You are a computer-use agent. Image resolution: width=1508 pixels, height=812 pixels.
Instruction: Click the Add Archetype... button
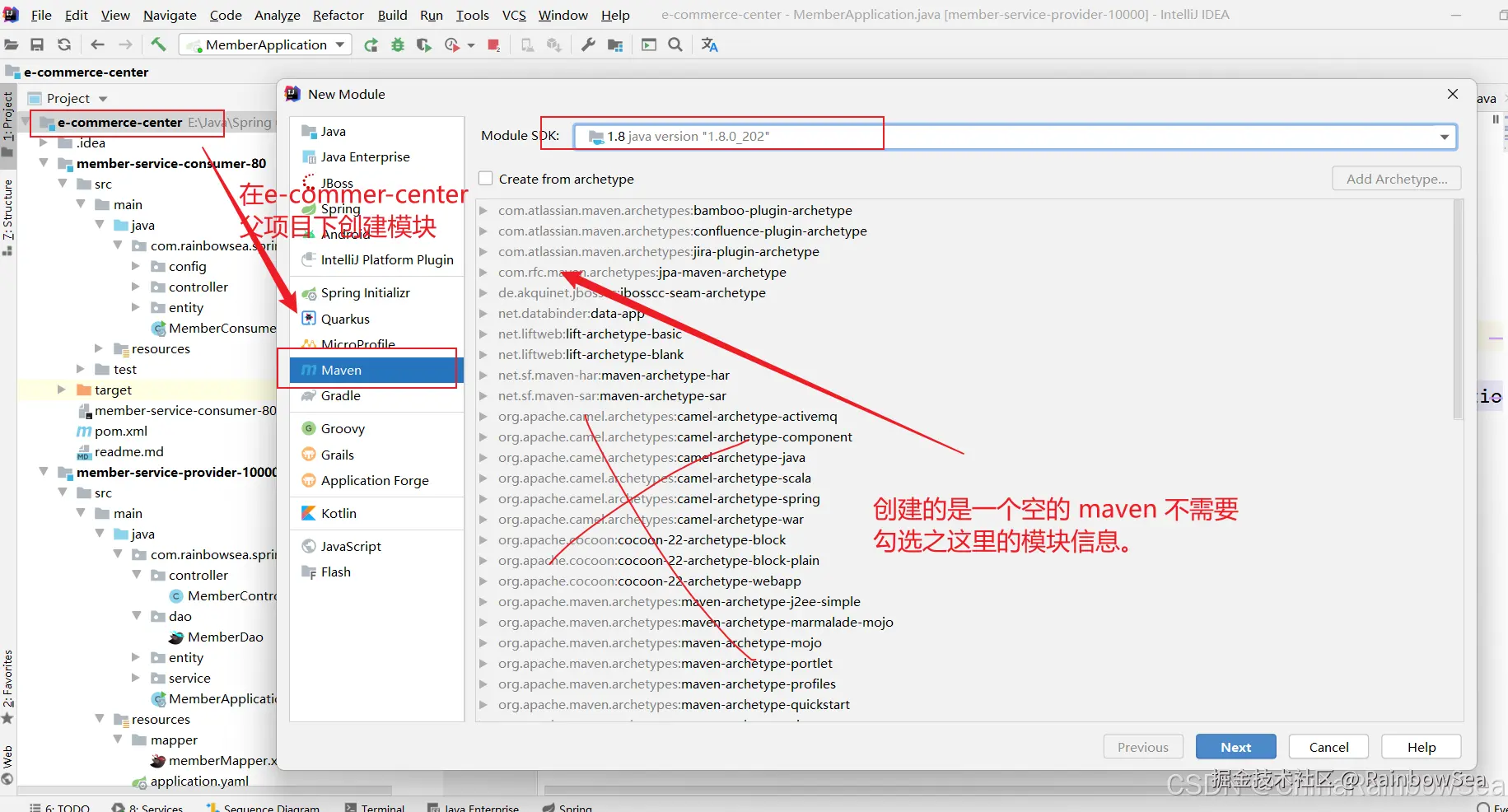pyautogui.click(x=1397, y=179)
